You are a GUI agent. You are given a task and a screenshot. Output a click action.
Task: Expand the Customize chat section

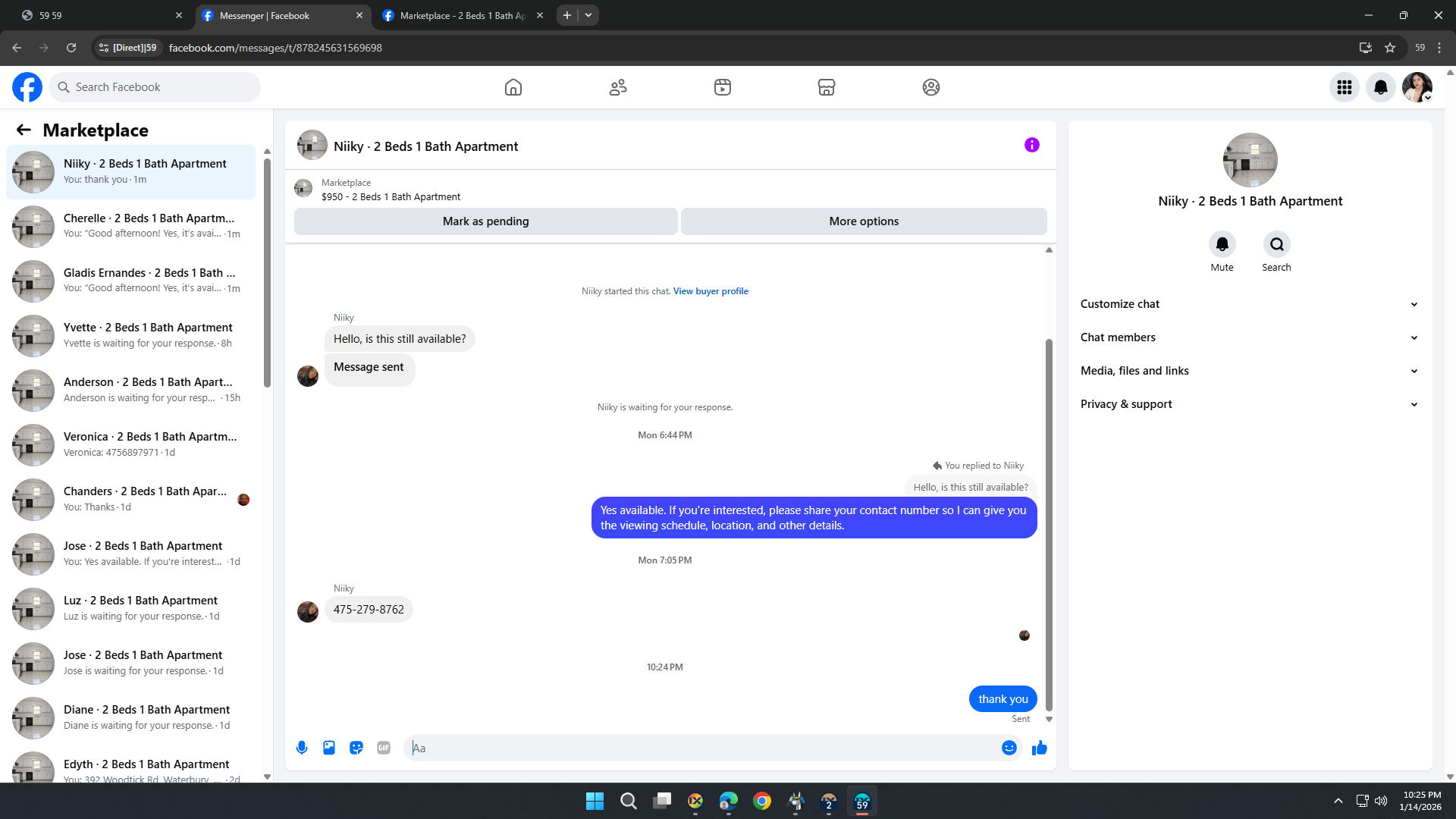(x=1249, y=304)
